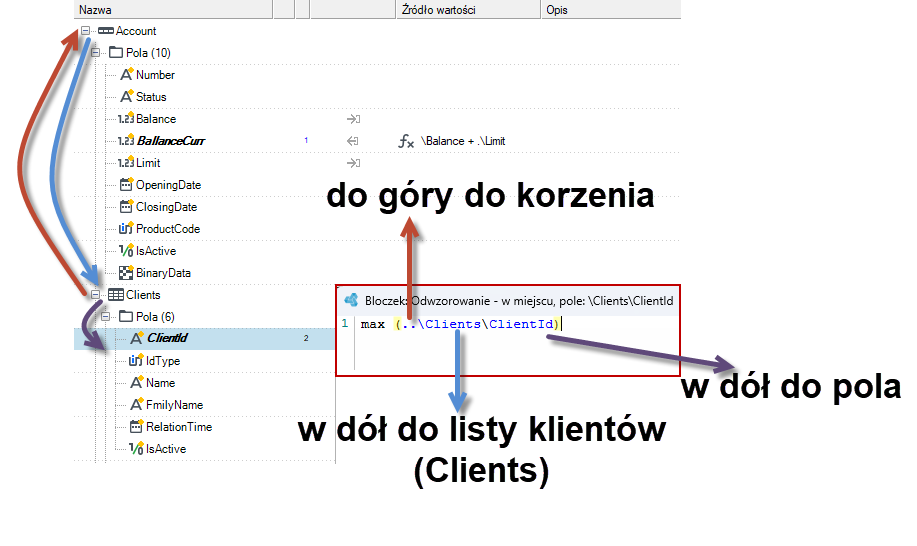Select the Balance field row
This screenshot has width=917, height=546.
tap(156, 119)
